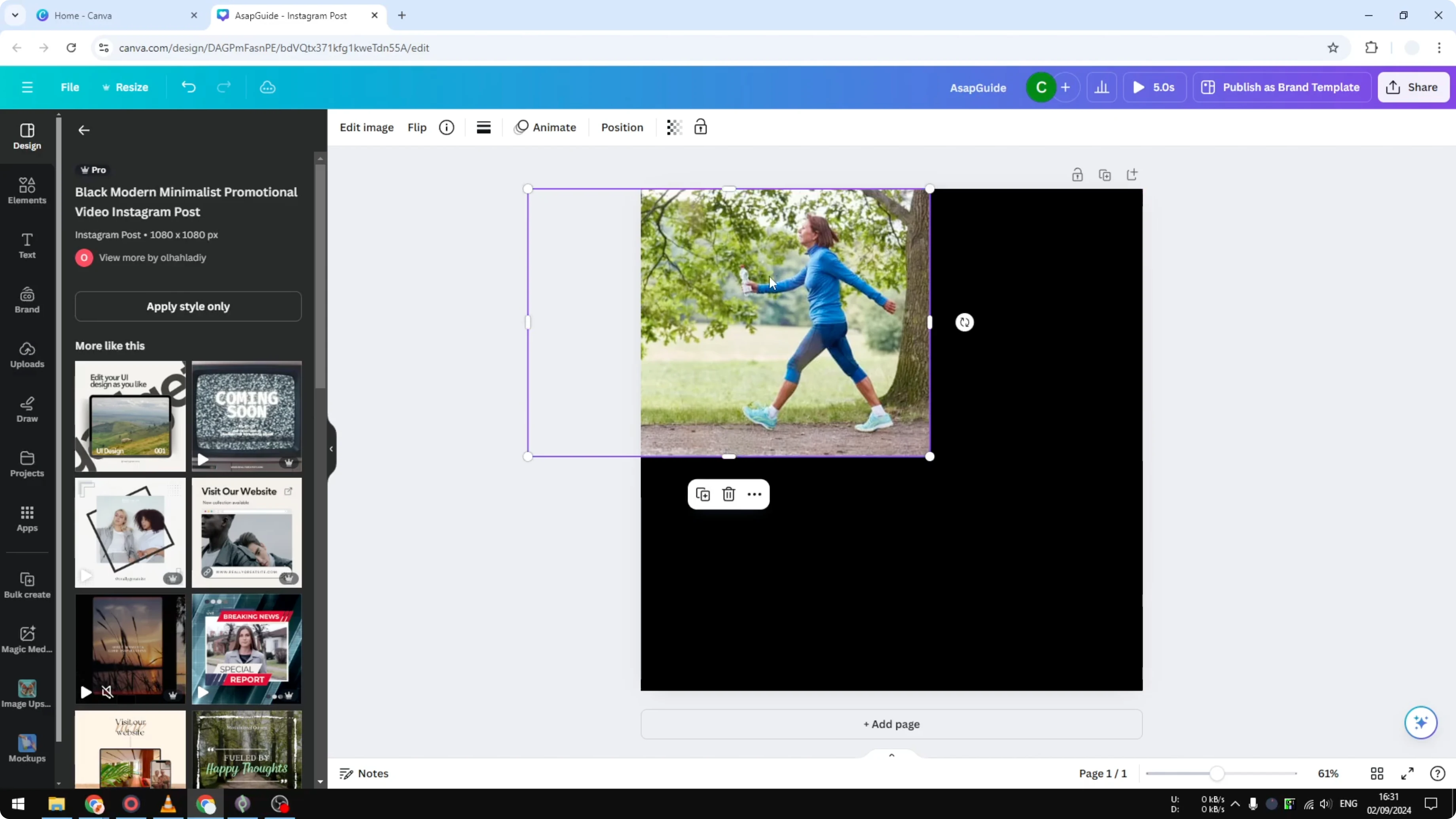The image size is (1456, 819).
Task: Enter fullscreen presentation mode
Action: point(1407,774)
